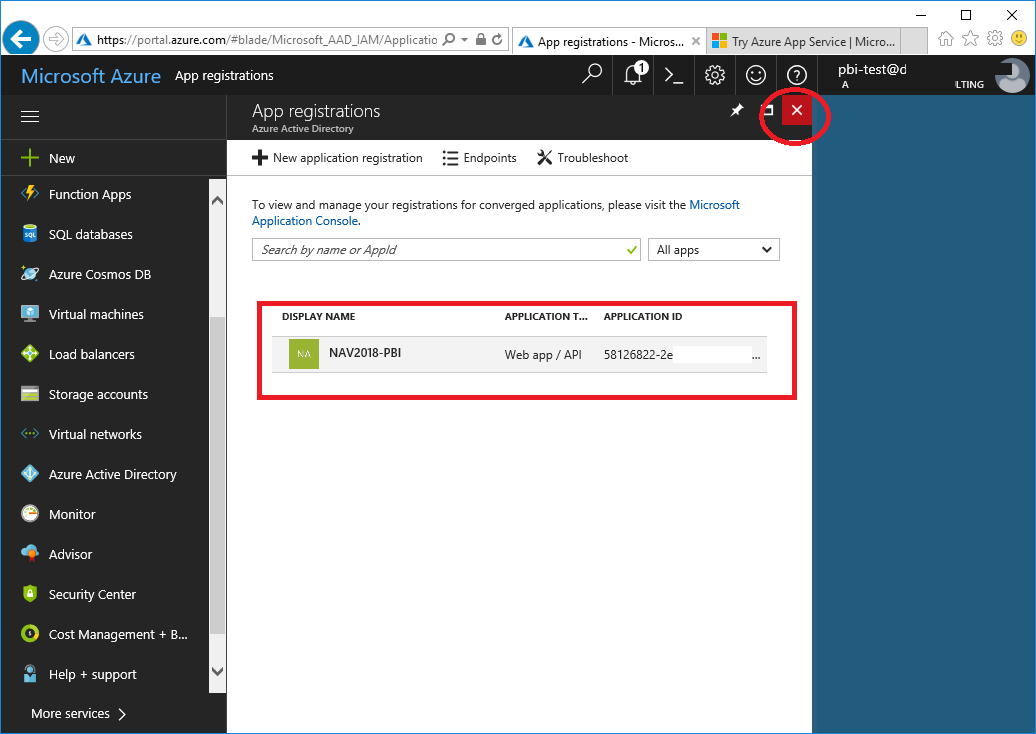Pin the App registrations blade
The image size is (1036, 734).
(x=737, y=110)
